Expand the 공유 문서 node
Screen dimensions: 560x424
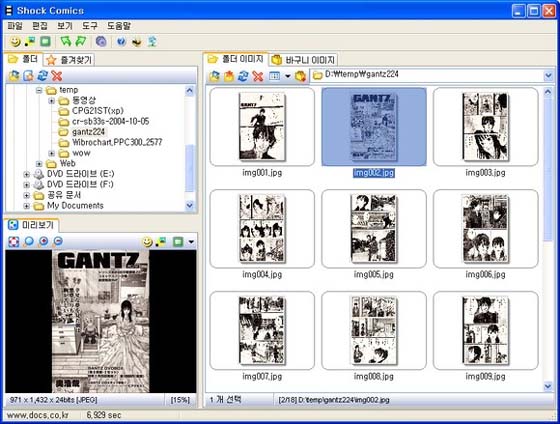point(26,195)
